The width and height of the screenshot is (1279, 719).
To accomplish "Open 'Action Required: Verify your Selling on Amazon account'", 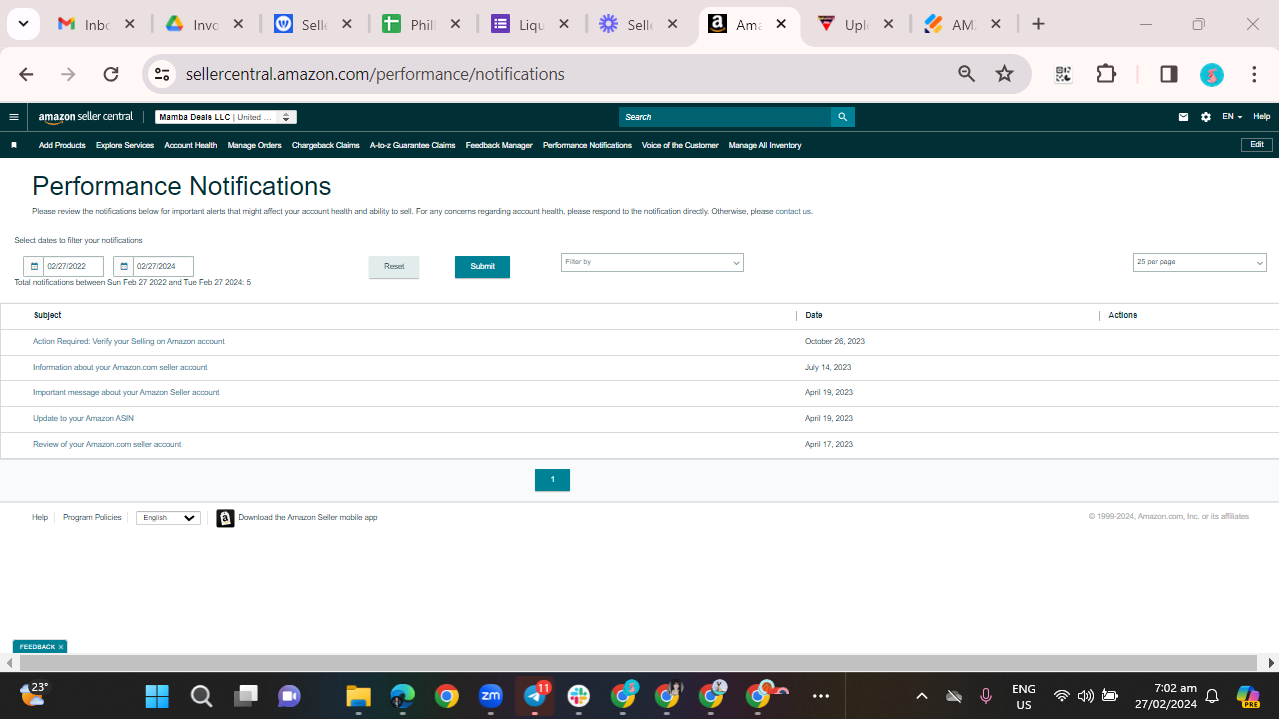I will (x=129, y=341).
